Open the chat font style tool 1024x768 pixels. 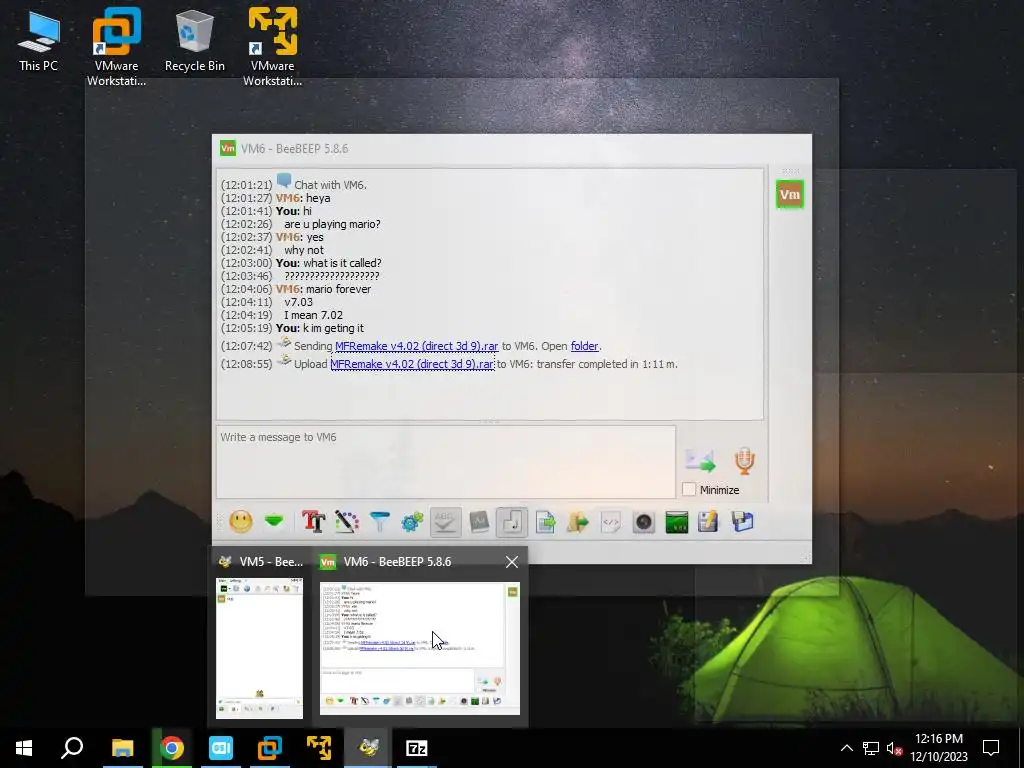(313, 522)
